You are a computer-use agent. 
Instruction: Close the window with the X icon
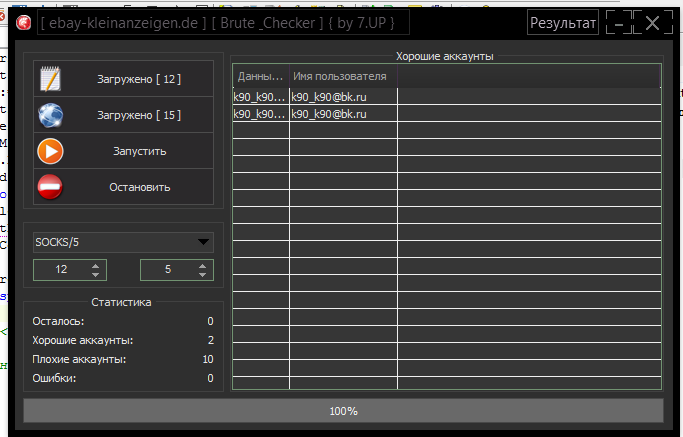[653, 23]
